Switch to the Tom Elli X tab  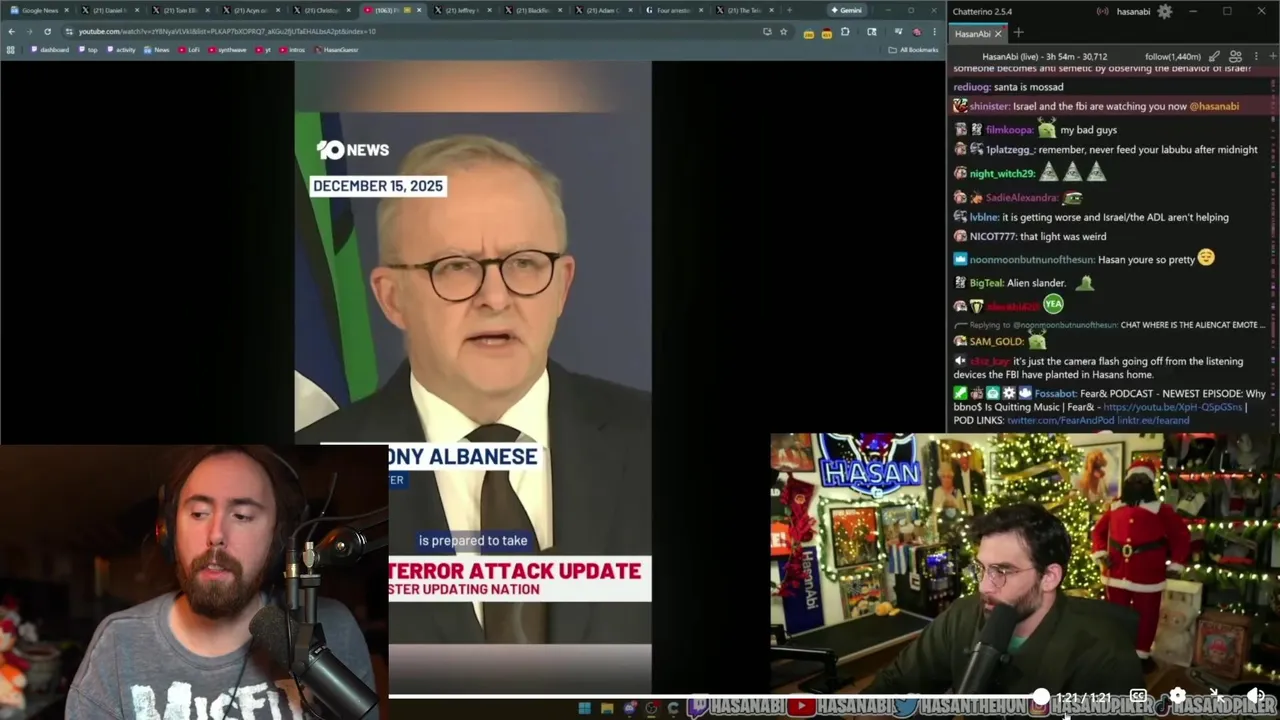180,10
